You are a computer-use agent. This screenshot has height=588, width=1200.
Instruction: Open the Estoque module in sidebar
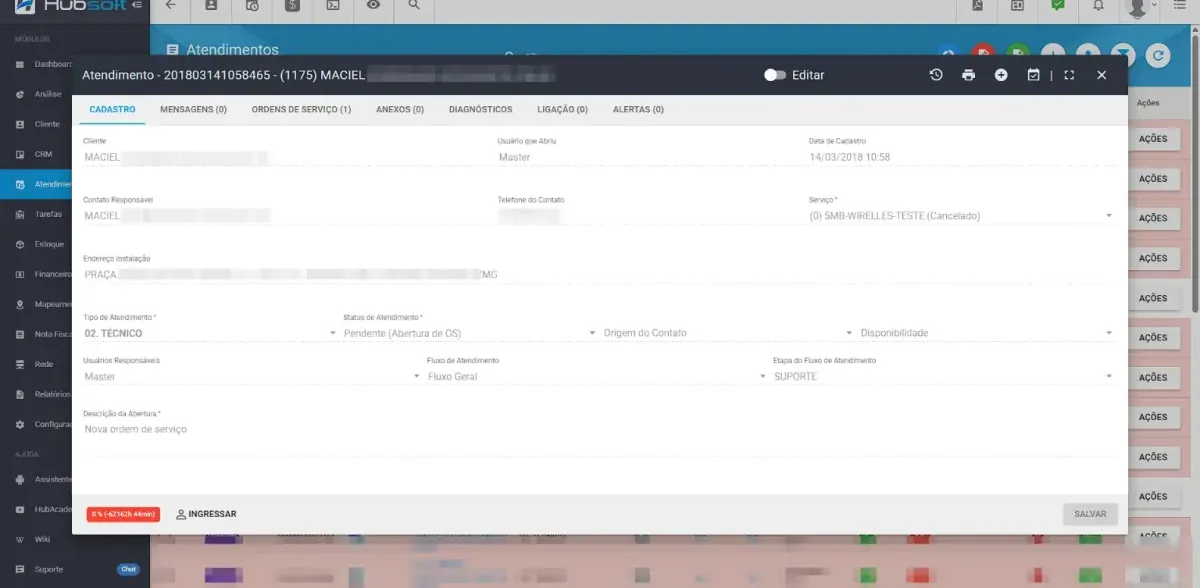point(40,244)
